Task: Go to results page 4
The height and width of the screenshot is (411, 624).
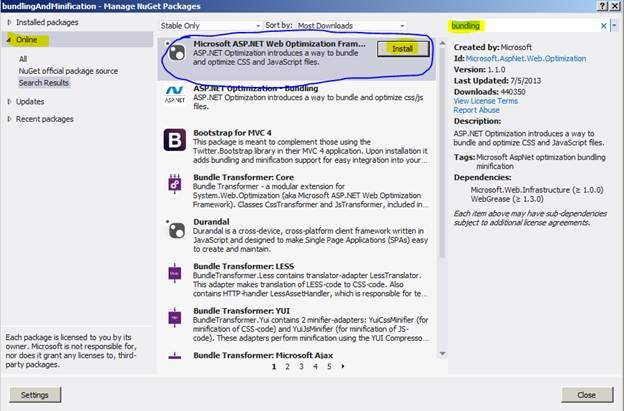Action: point(315,366)
